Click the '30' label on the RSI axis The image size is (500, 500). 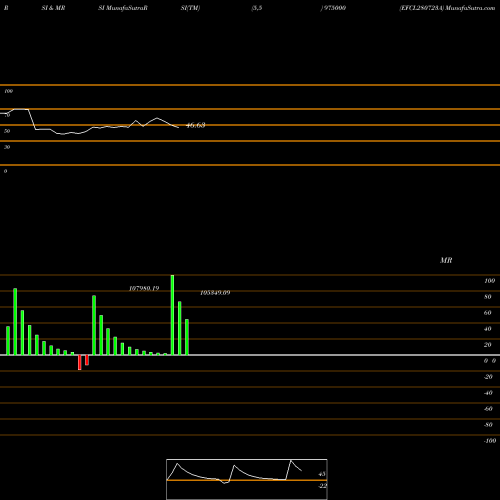(x=7, y=147)
